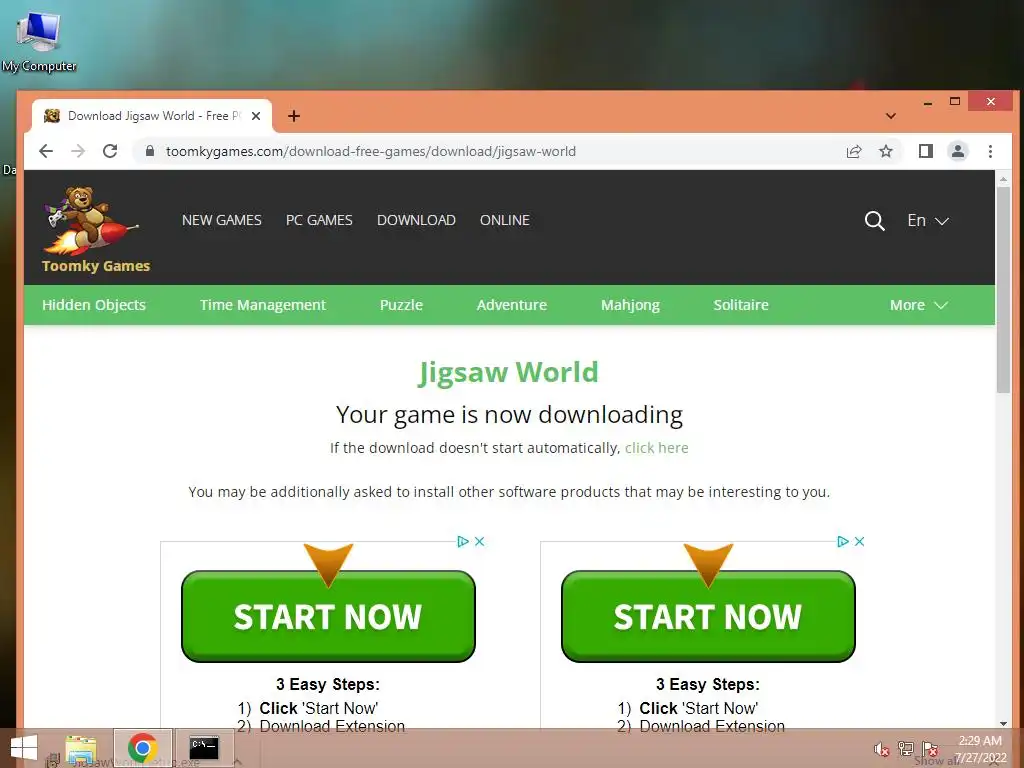Open the Windows Start button
Screen dimensions: 1024x768
click(x=24, y=748)
